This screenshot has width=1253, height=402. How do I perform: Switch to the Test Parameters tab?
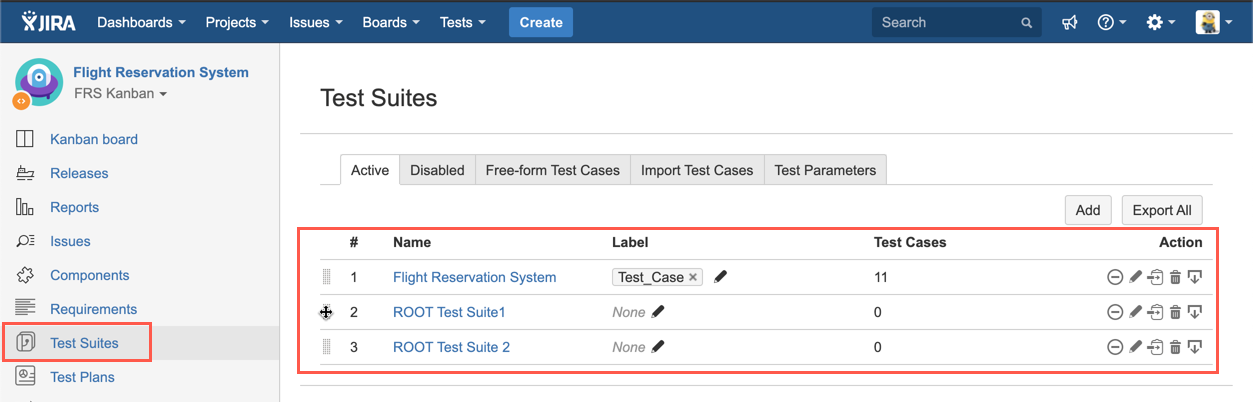pyautogui.click(x=824, y=170)
